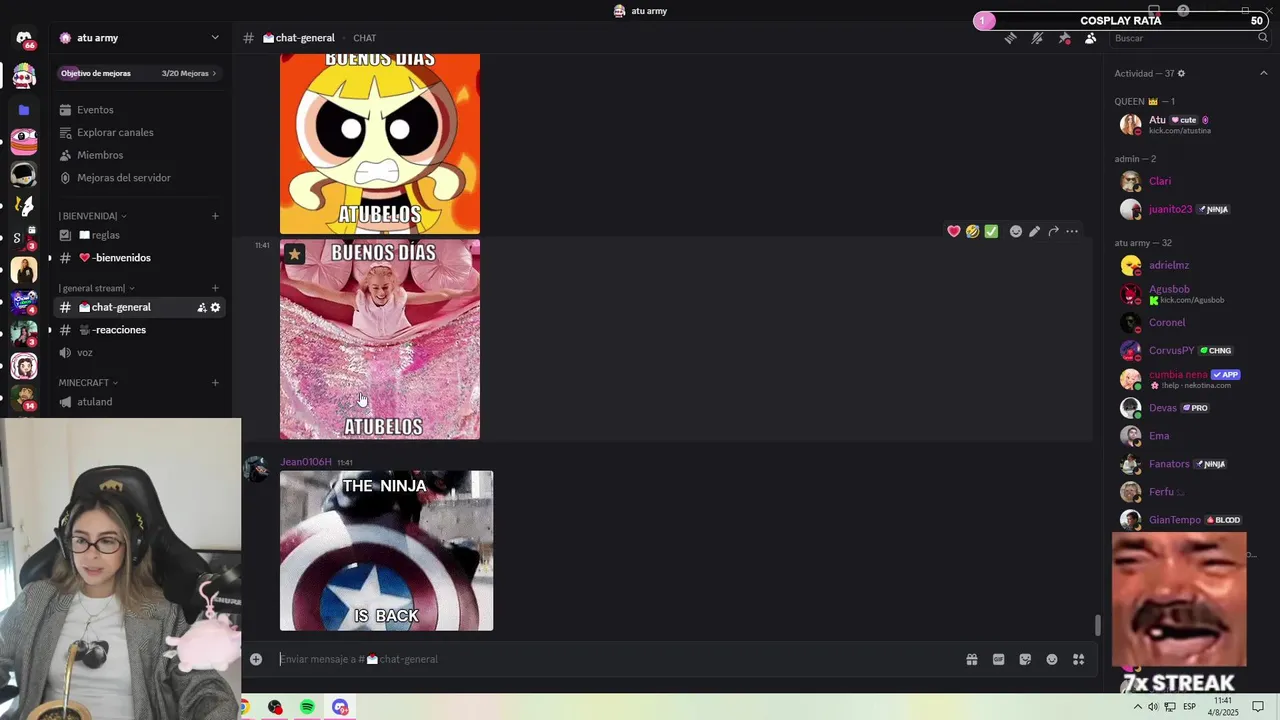Image resolution: width=1280 pixels, height=720 pixels.
Task: Open gift Nitro icon
Action: [971, 659]
